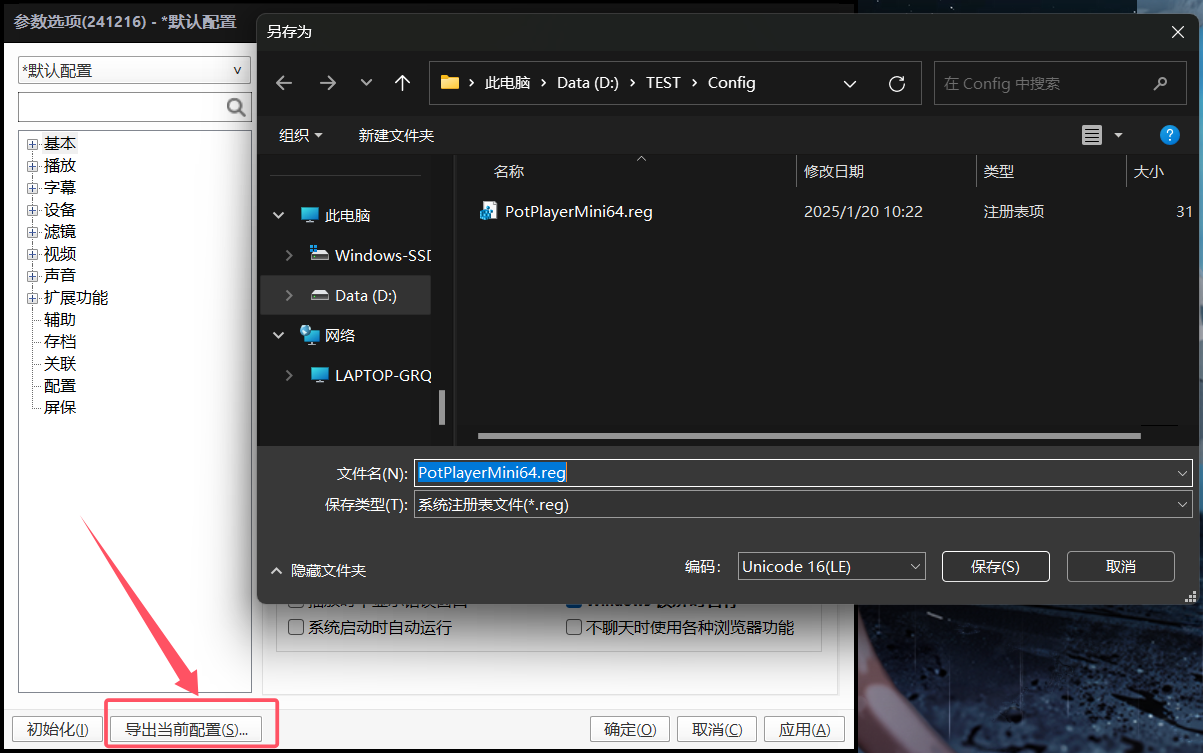The height and width of the screenshot is (753, 1203).
Task: Click the folder icon in address bar
Action: pos(450,83)
